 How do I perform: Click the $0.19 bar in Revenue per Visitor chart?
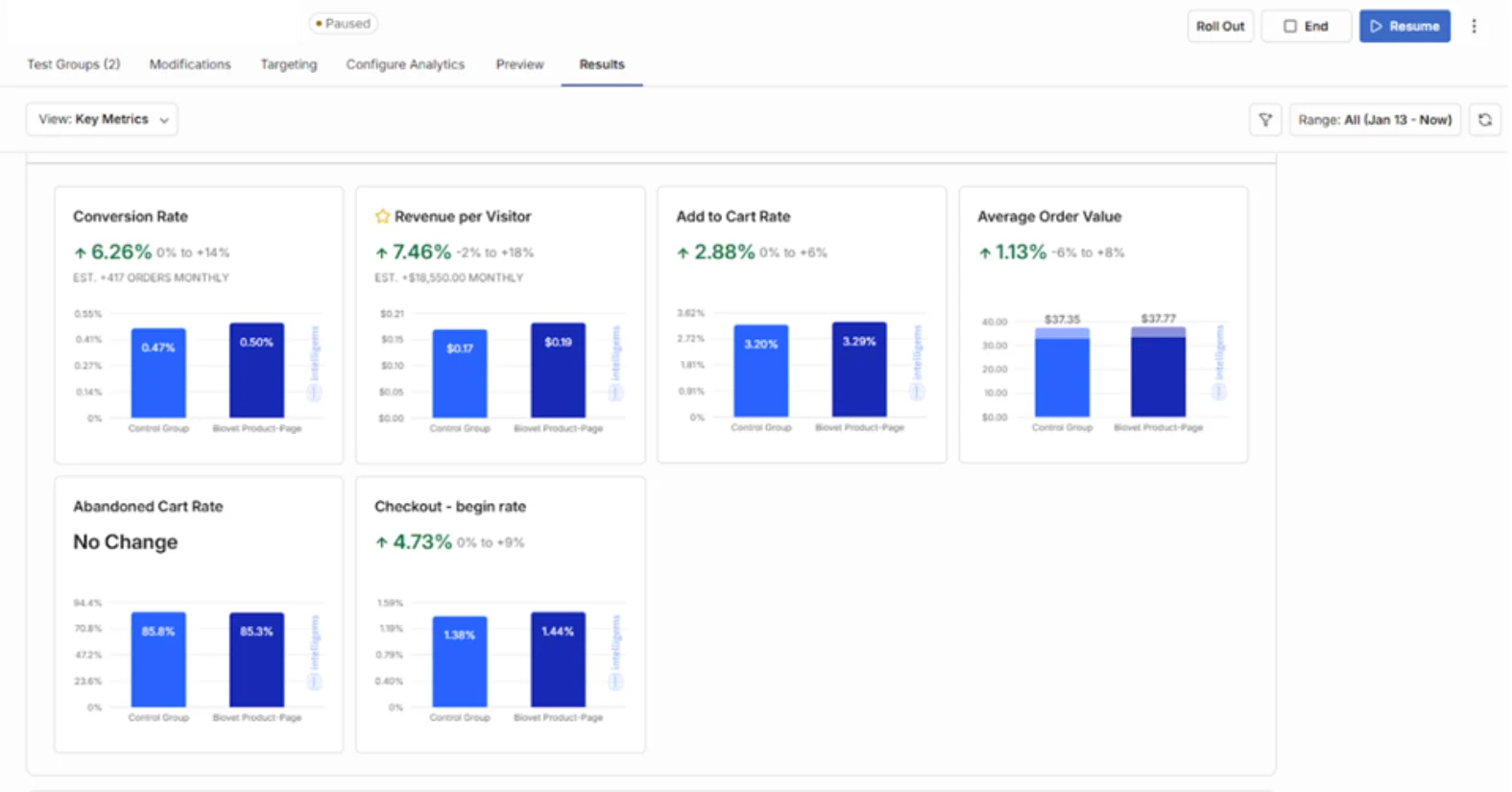coord(558,371)
